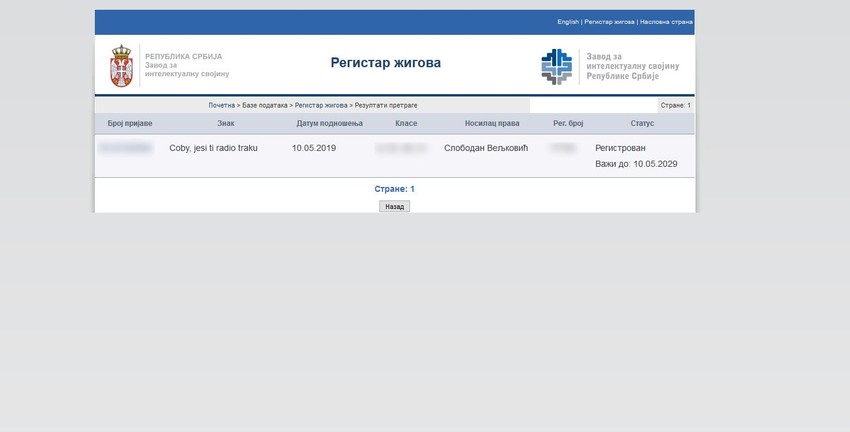The image size is (850, 432).
Task: Click the Регистар жигова page title
Action: (x=386, y=63)
